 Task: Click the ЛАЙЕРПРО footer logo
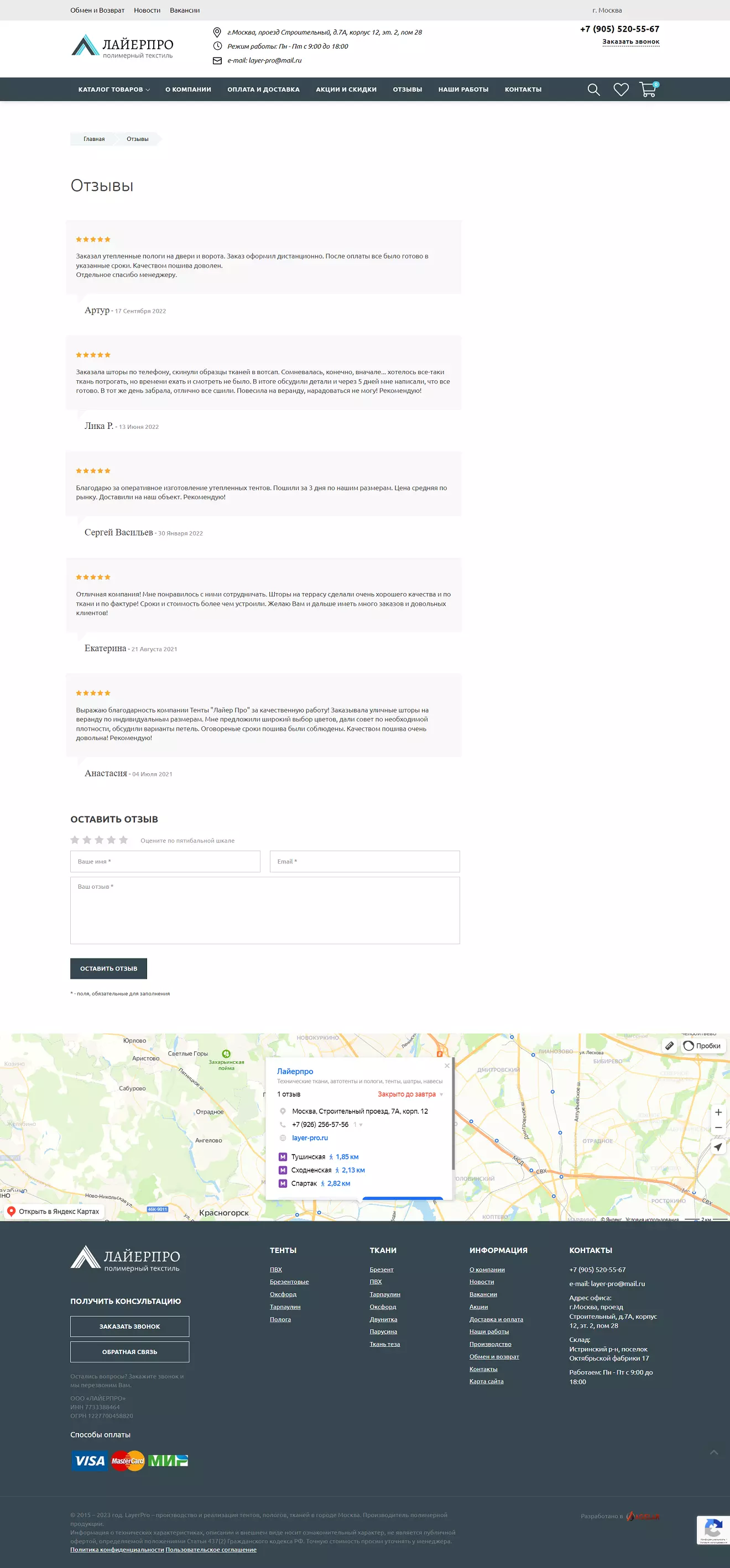pyautogui.click(x=126, y=1258)
